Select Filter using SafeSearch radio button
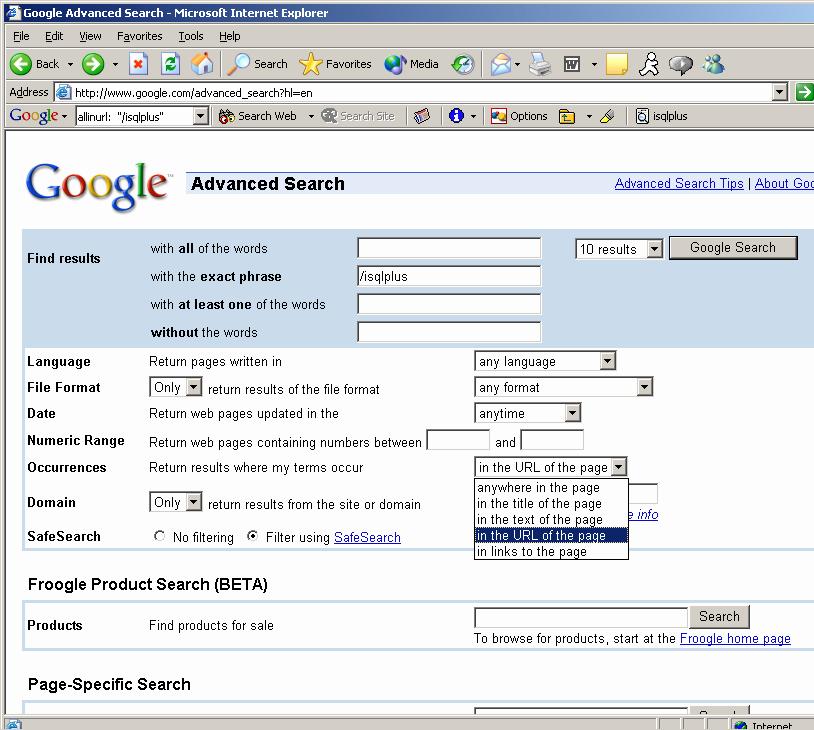Viewport: 814px width, 730px height. pos(252,536)
